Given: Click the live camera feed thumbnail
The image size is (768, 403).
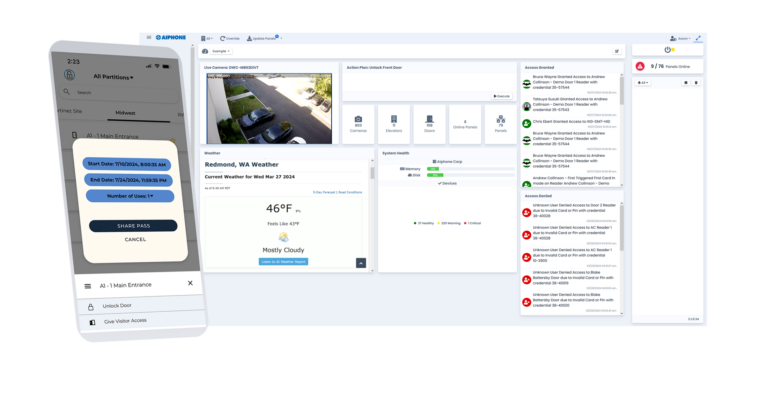Looking at the screenshot, I should click(269, 108).
